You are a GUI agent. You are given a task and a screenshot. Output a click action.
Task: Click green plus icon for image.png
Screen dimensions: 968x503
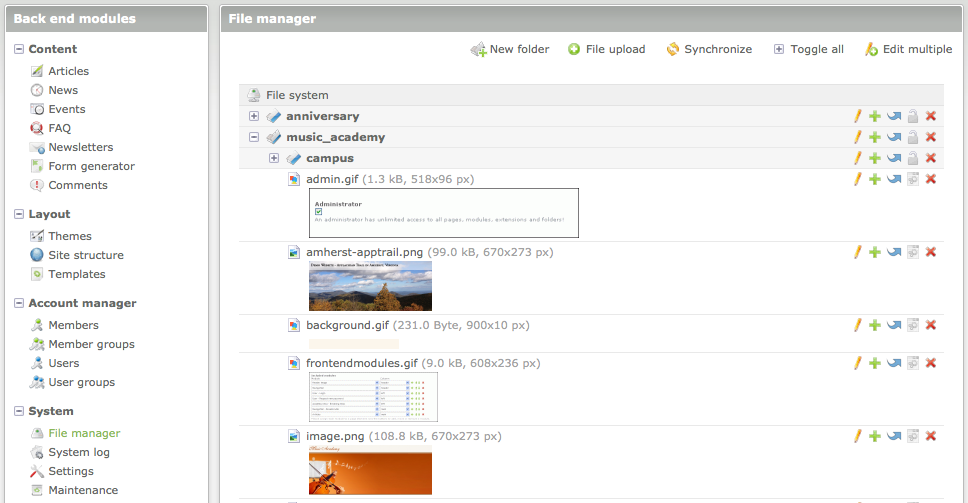[875, 436]
